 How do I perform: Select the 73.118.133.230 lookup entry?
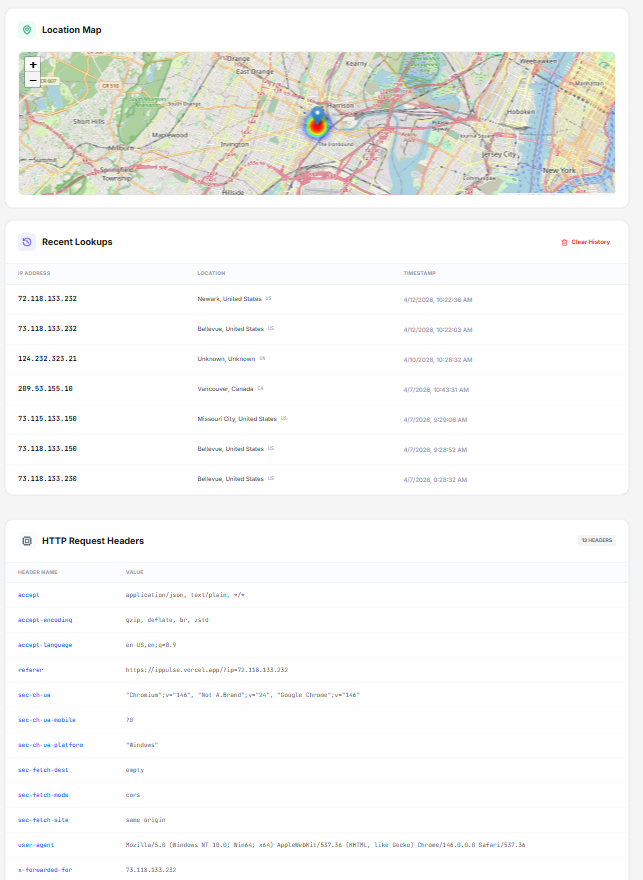pyautogui.click(x=47, y=479)
